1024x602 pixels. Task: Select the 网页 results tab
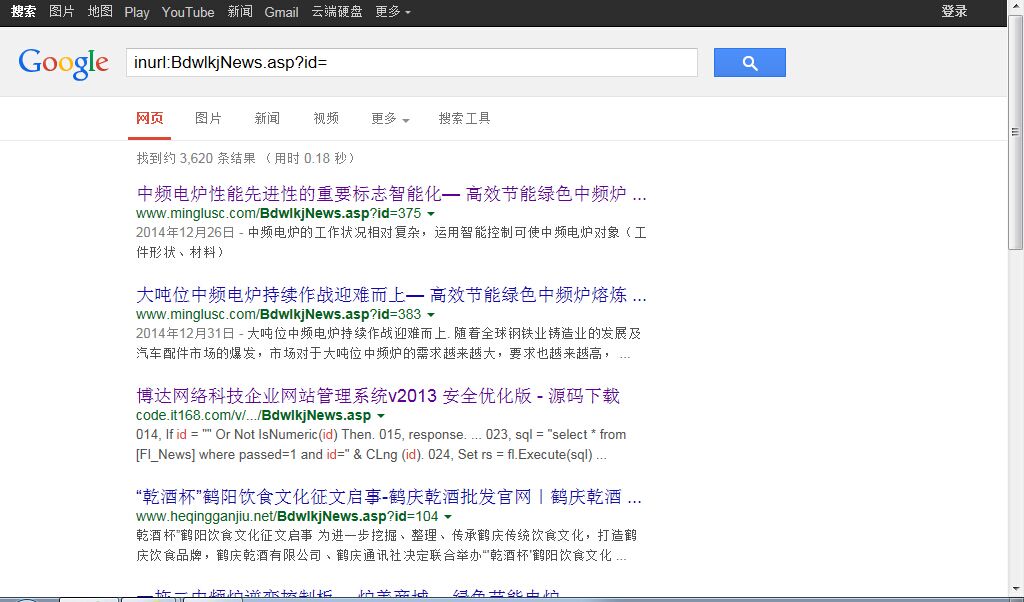[x=150, y=118]
